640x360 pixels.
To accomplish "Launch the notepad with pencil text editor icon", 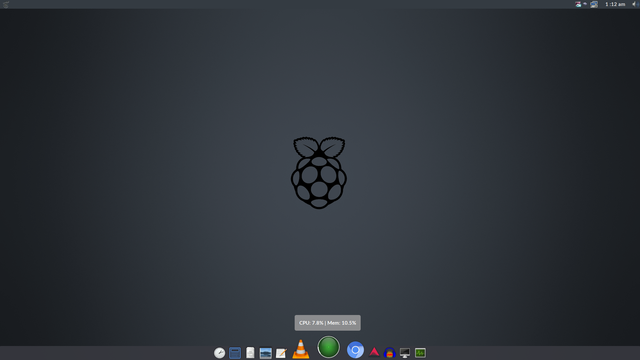I will click(281, 353).
